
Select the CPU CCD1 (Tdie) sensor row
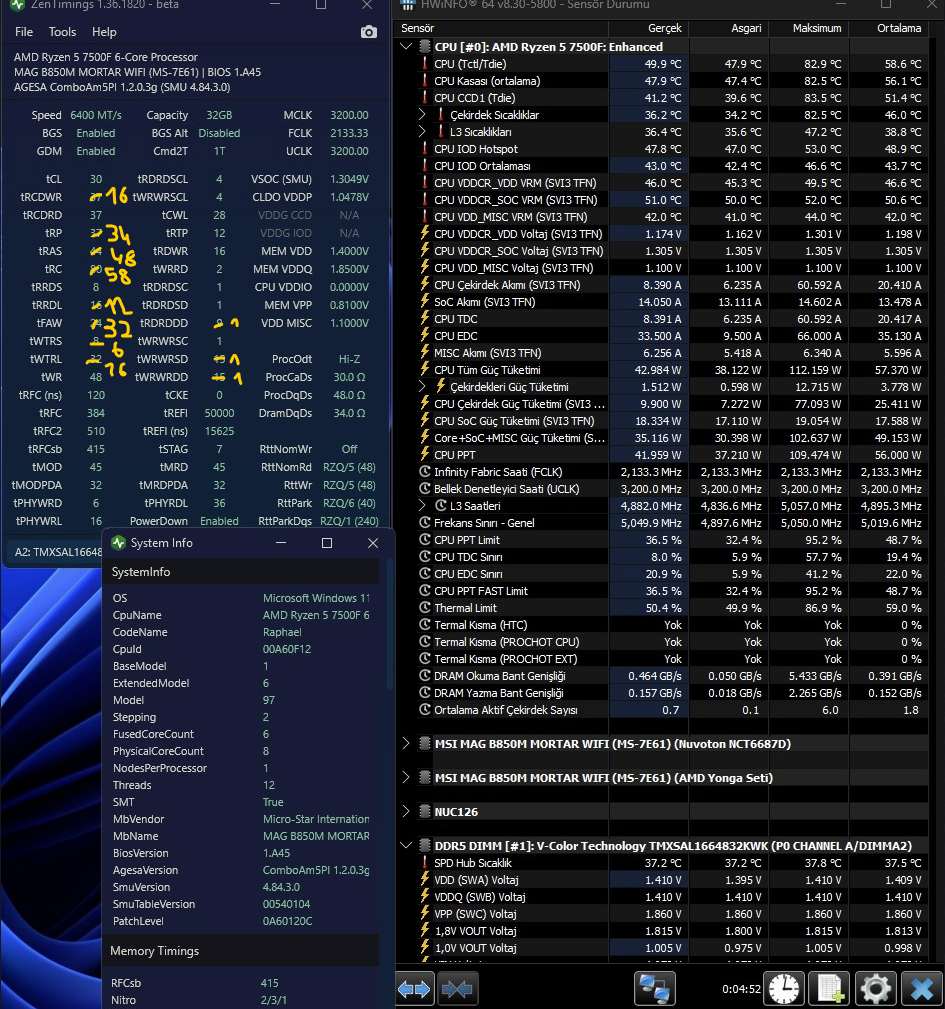662,98
